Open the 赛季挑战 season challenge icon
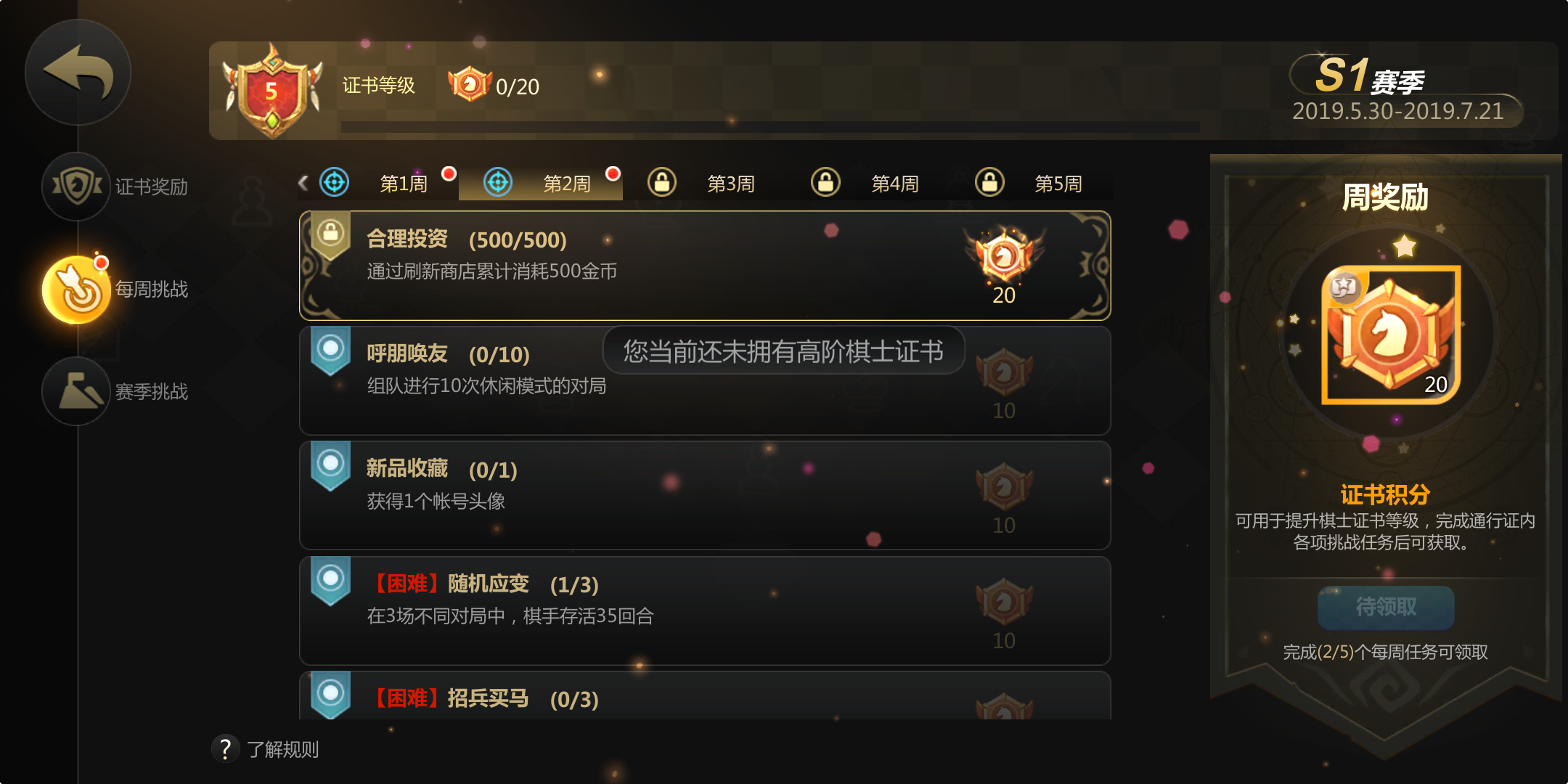The width and height of the screenshot is (1568, 784). pos(76,391)
